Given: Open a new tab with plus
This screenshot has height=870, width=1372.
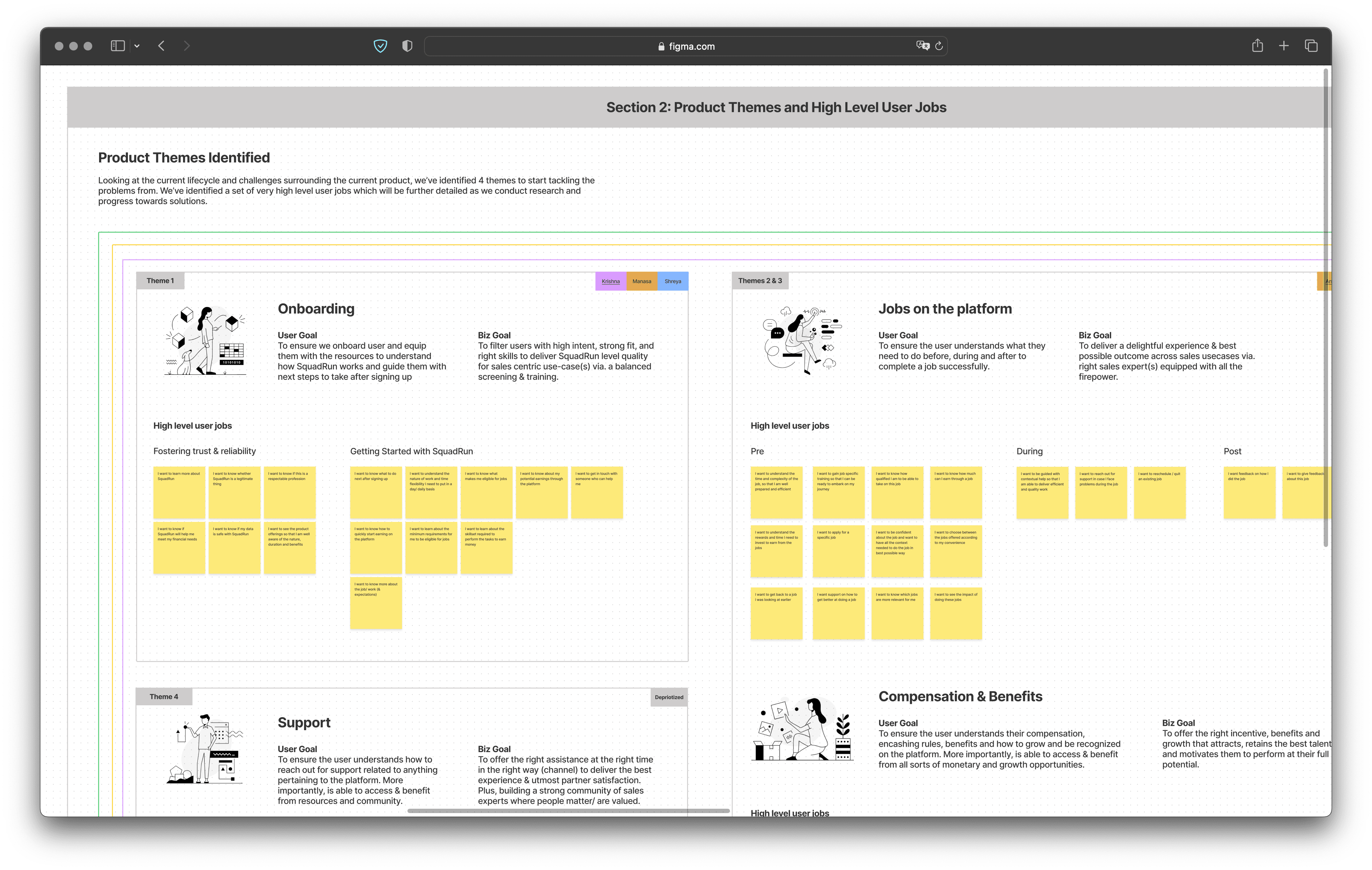Looking at the screenshot, I should click(x=1284, y=46).
